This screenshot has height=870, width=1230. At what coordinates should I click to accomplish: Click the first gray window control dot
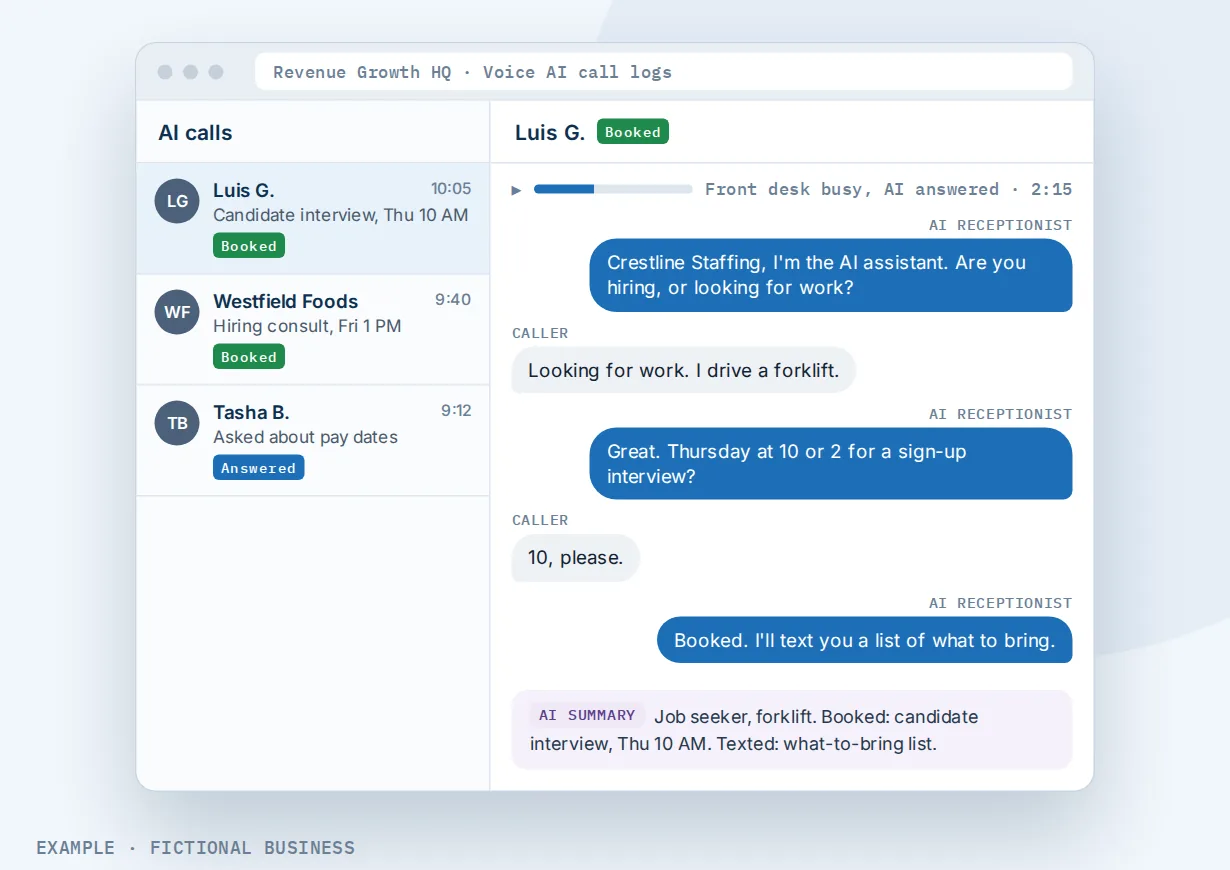(165, 72)
